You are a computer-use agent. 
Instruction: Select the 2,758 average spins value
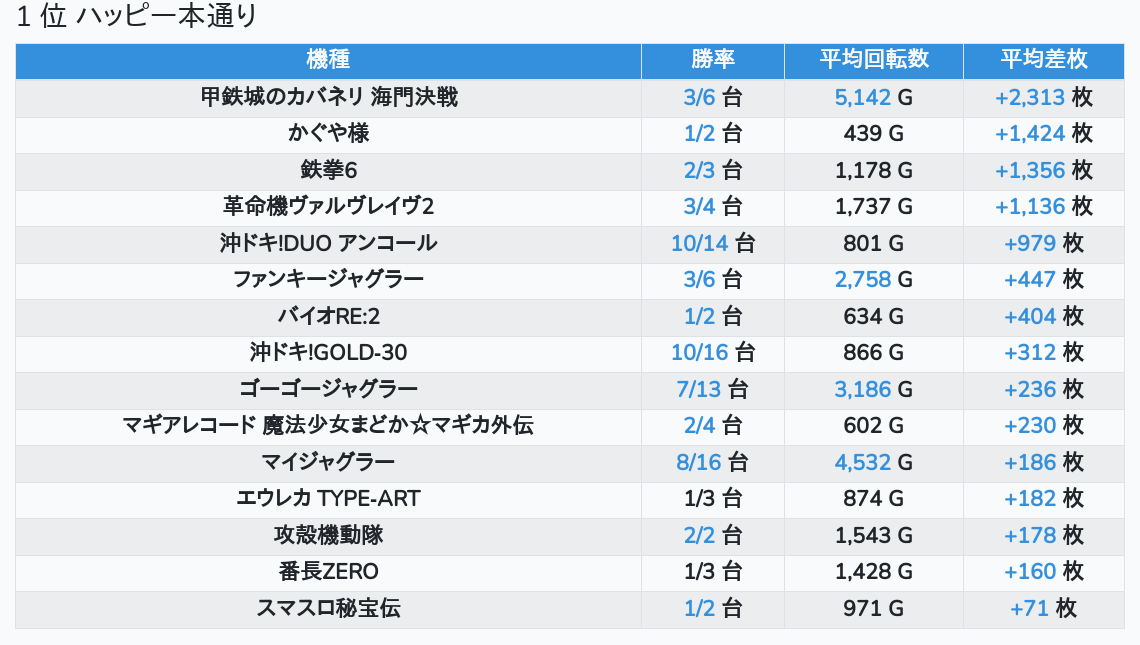(x=862, y=279)
